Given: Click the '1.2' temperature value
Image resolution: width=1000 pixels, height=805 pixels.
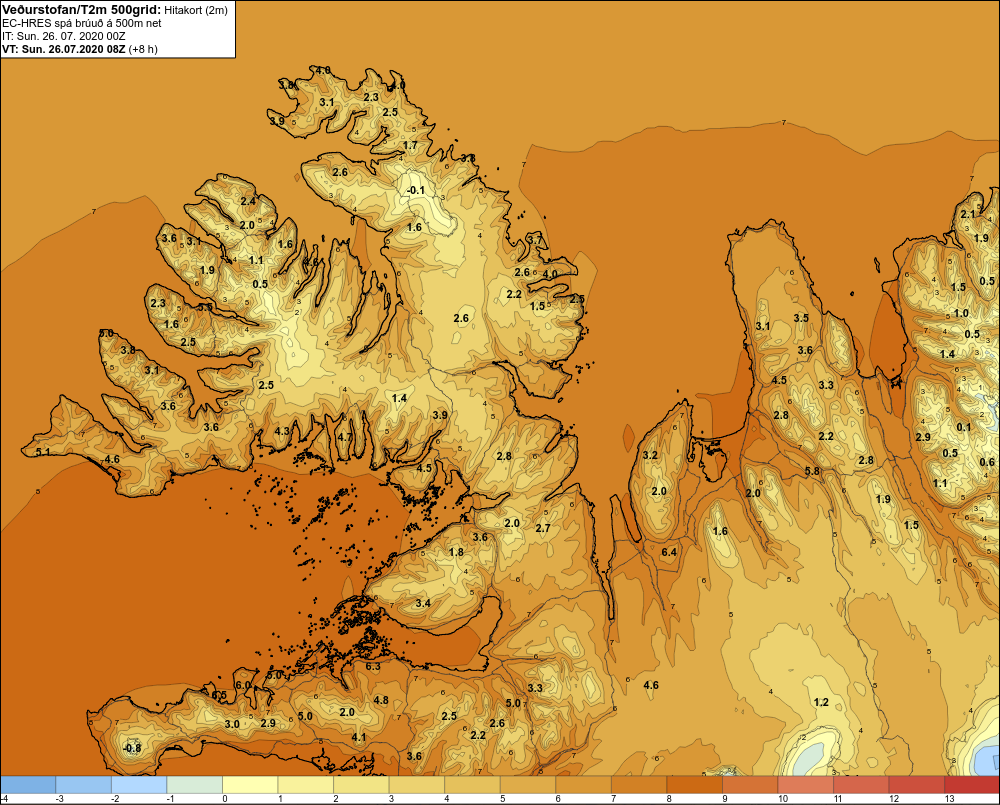Looking at the screenshot, I should [821, 702].
